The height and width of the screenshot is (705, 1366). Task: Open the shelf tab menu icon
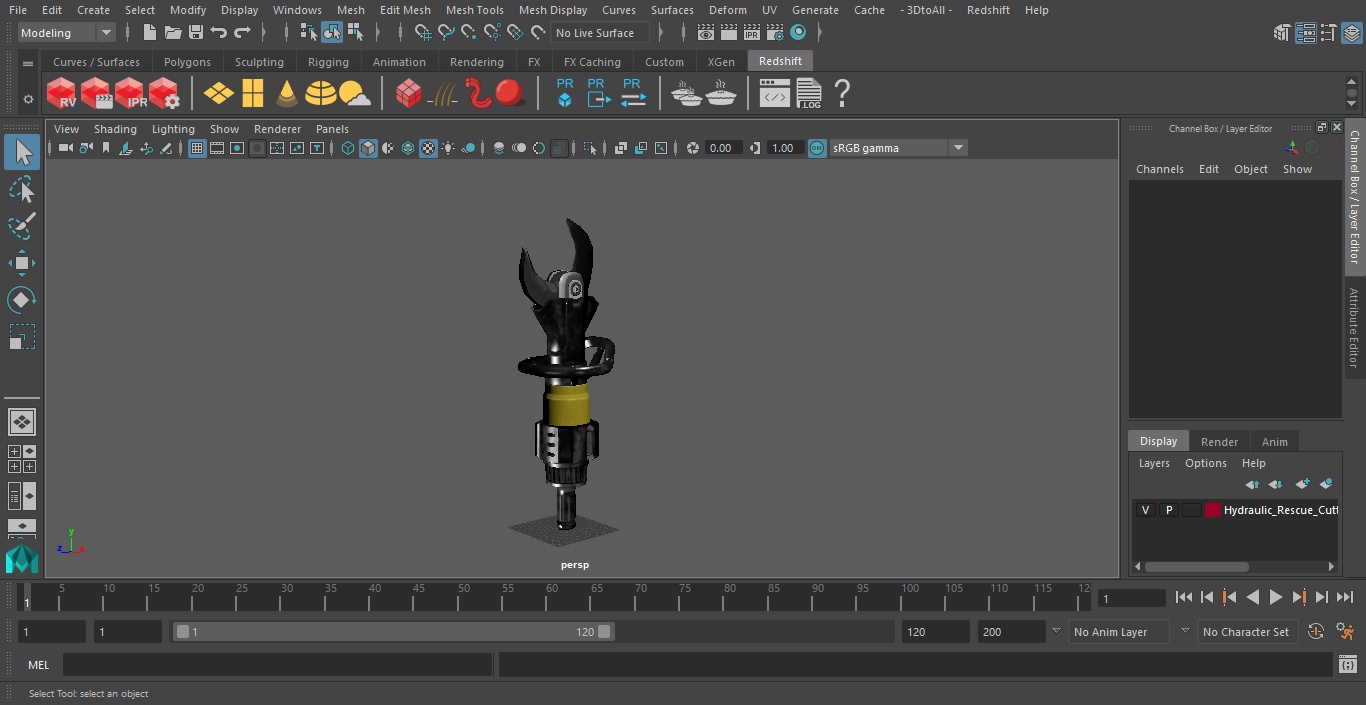[28, 63]
